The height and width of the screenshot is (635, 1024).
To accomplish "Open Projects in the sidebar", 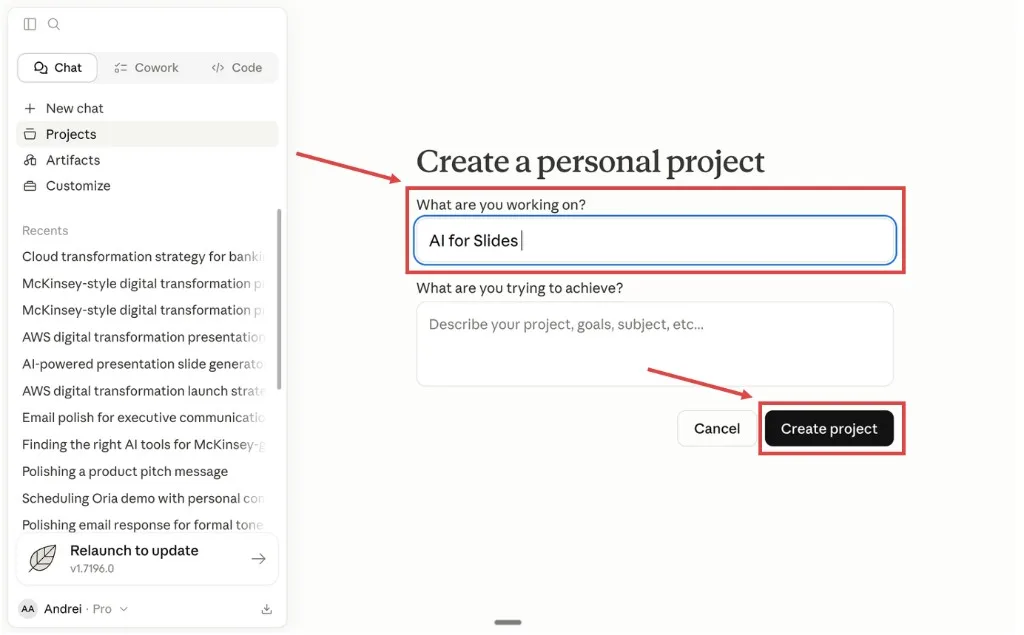I will pos(147,134).
